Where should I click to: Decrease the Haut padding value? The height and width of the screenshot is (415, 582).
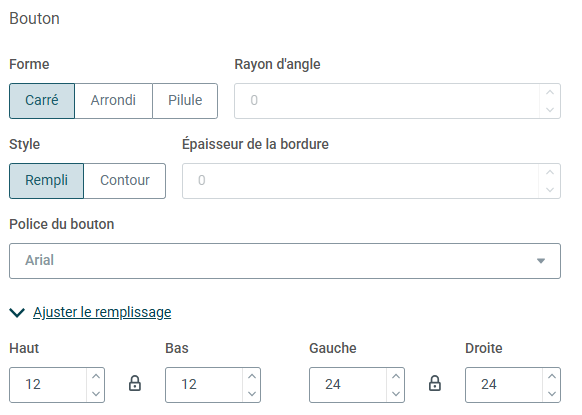pyautogui.click(x=96, y=393)
